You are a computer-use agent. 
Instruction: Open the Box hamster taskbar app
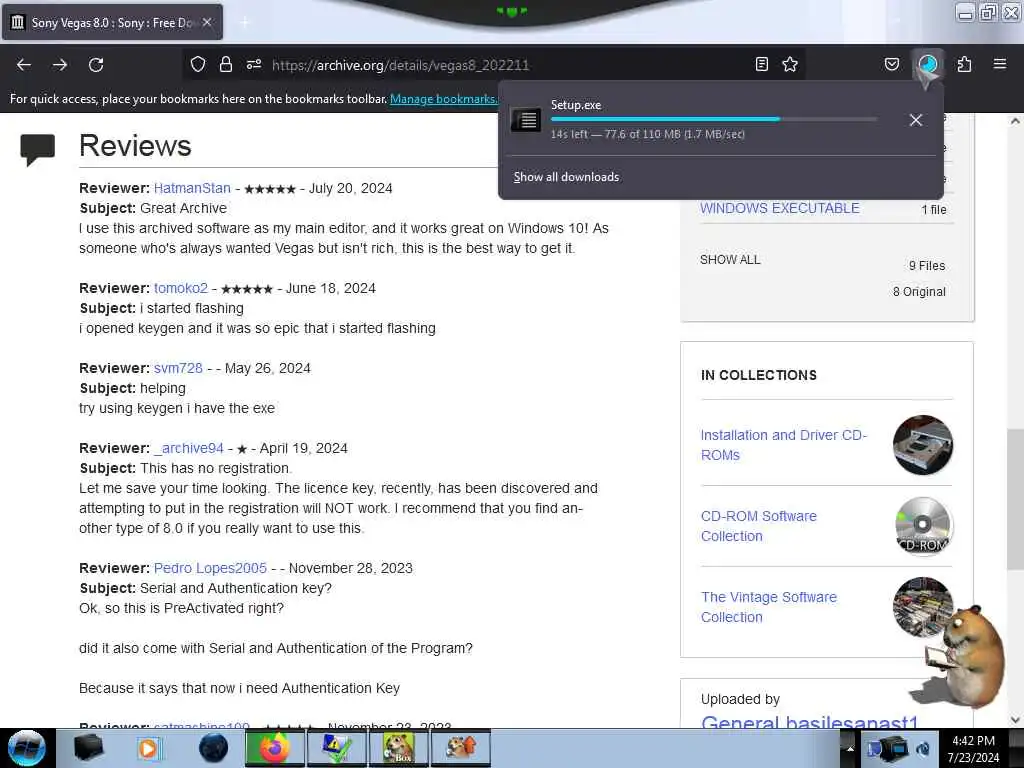pyautogui.click(x=398, y=748)
